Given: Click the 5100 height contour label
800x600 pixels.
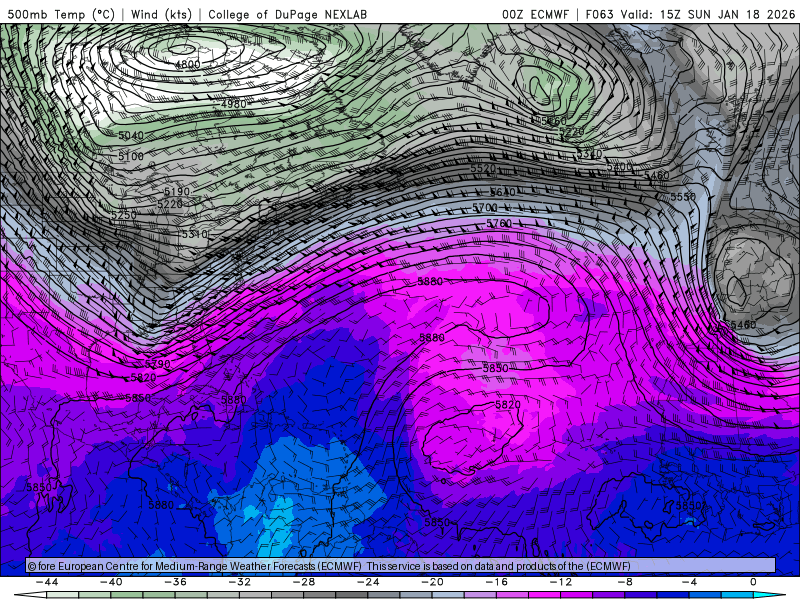Looking at the screenshot, I should coord(131,156).
